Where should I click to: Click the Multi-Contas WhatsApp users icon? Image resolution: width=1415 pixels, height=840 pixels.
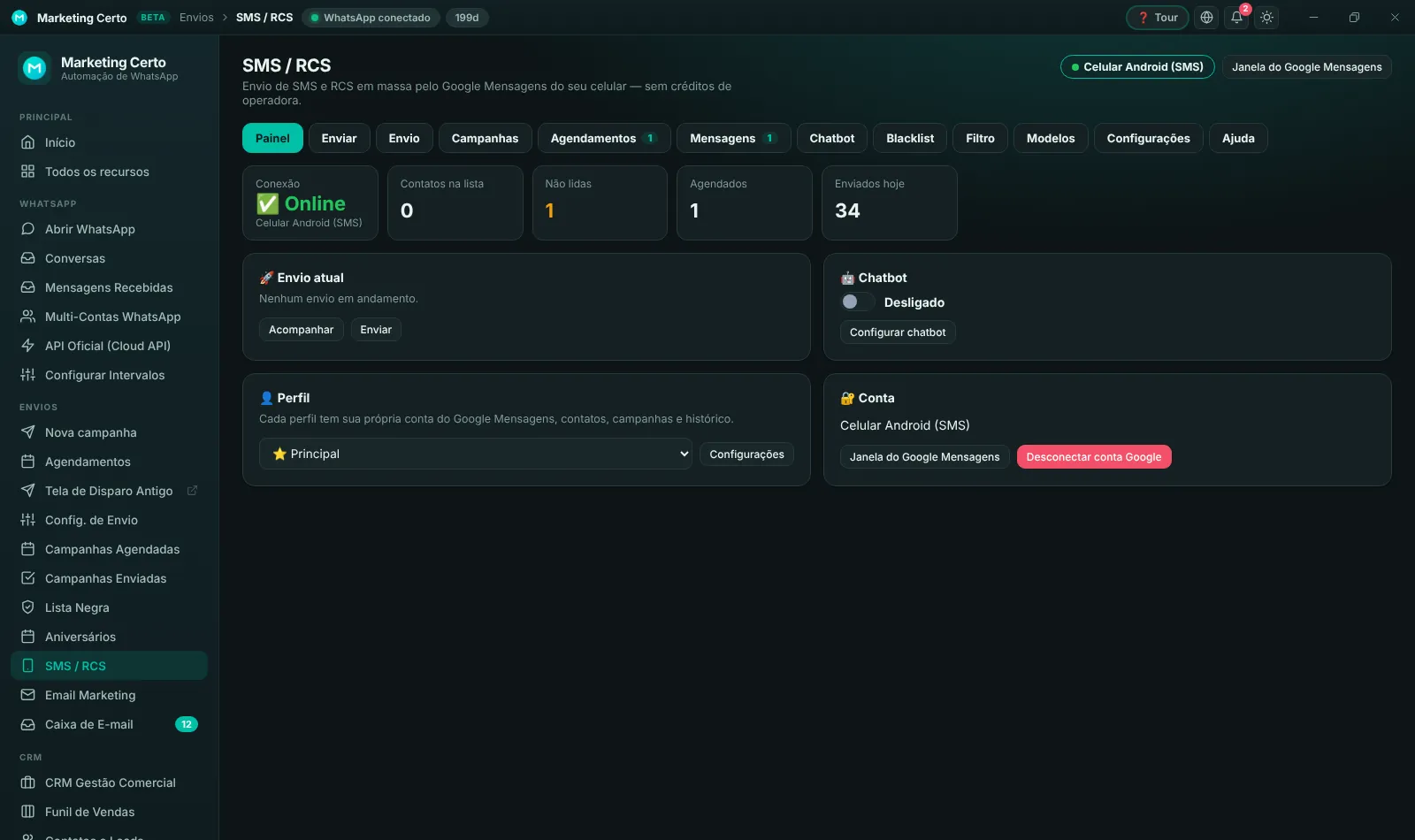(28, 317)
